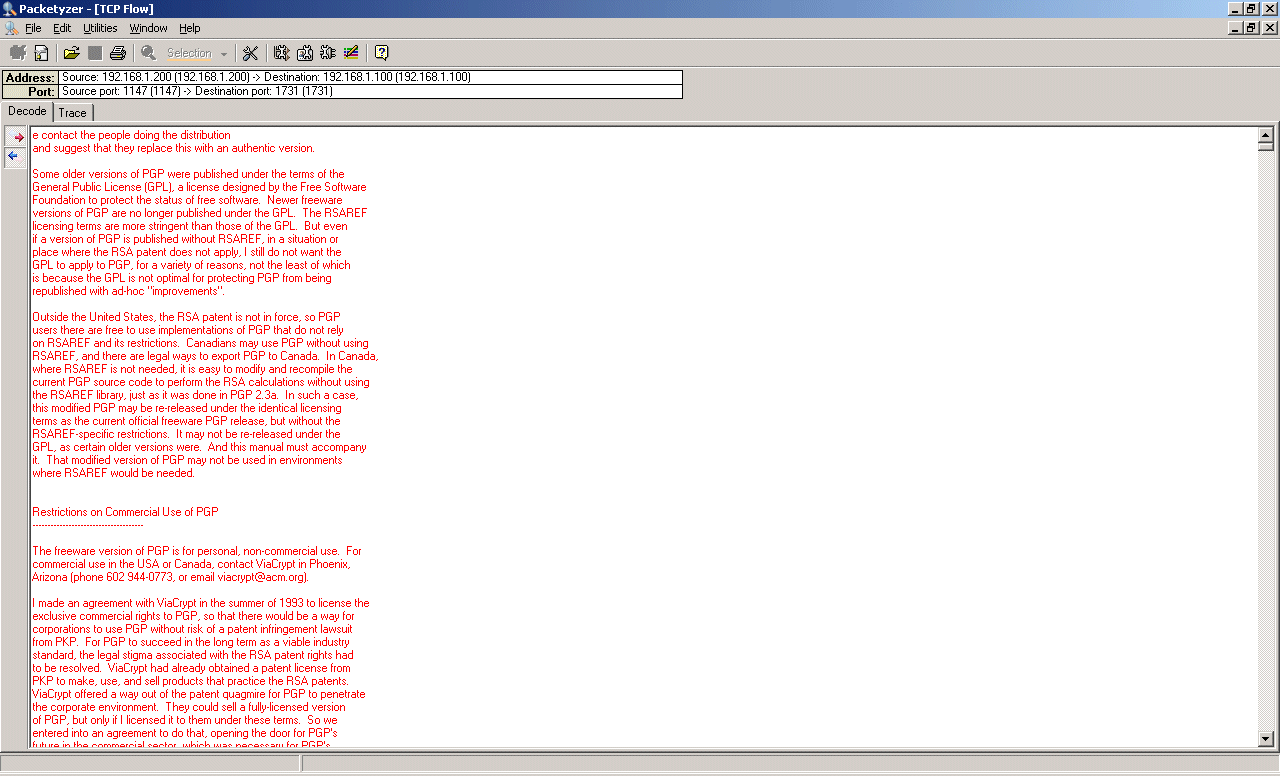
Task: Click the colored lines coloring-rules icon
Action: pyautogui.click(x=351, y=53)
